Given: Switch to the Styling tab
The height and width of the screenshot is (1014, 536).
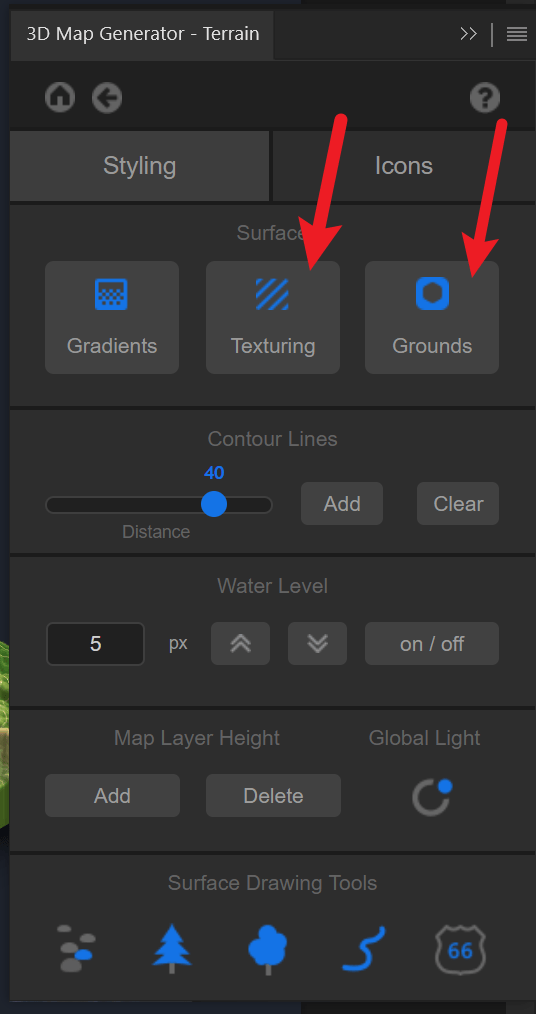Looking at the screenshot, I should pyautogui.click(x=140, y=166).
